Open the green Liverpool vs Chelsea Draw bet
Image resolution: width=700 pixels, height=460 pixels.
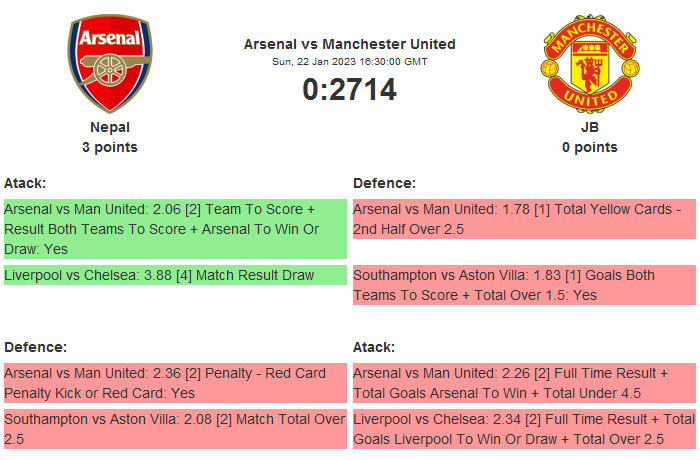(175, 275)
